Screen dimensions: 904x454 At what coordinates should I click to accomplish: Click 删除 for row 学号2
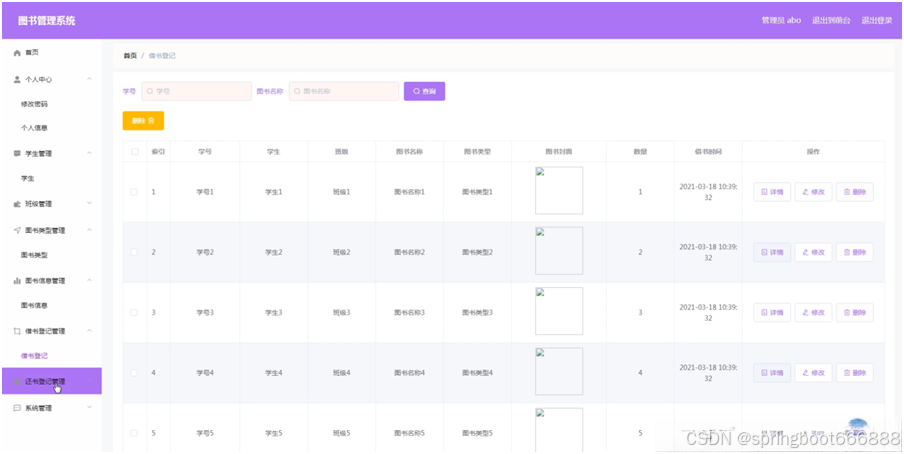click(x=855, y=252)
